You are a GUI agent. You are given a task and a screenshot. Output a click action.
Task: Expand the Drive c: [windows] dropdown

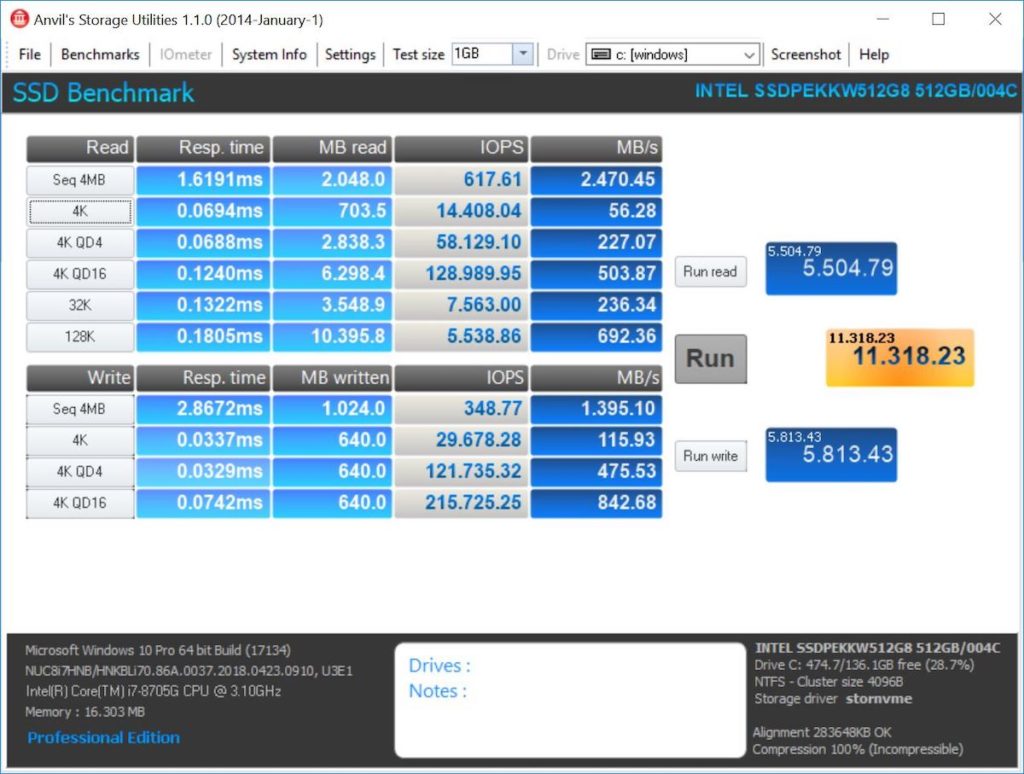coord(749,54)
